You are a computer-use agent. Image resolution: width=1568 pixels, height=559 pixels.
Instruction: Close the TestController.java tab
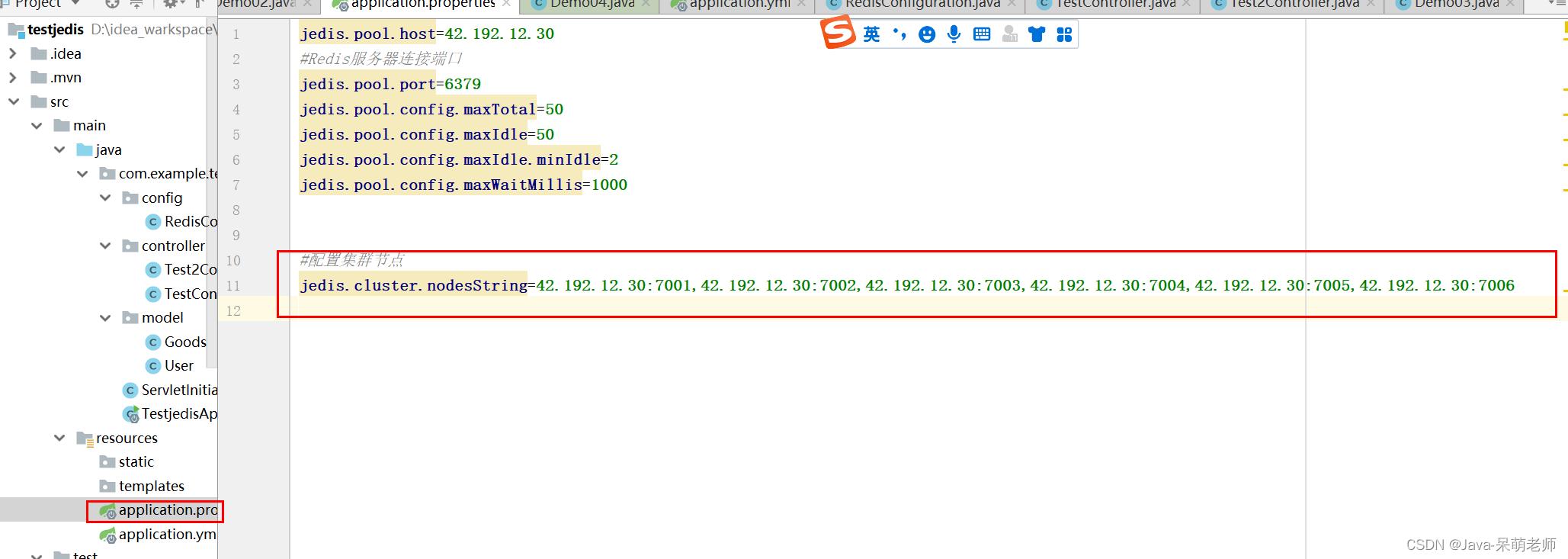1187,5
